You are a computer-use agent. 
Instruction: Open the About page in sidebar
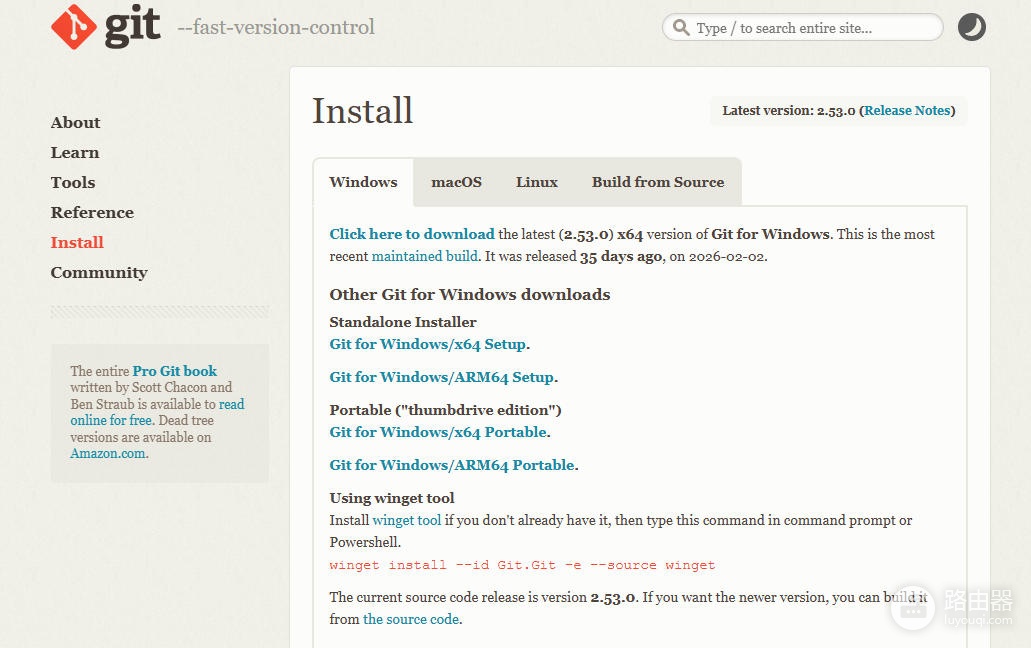(76, 123)
